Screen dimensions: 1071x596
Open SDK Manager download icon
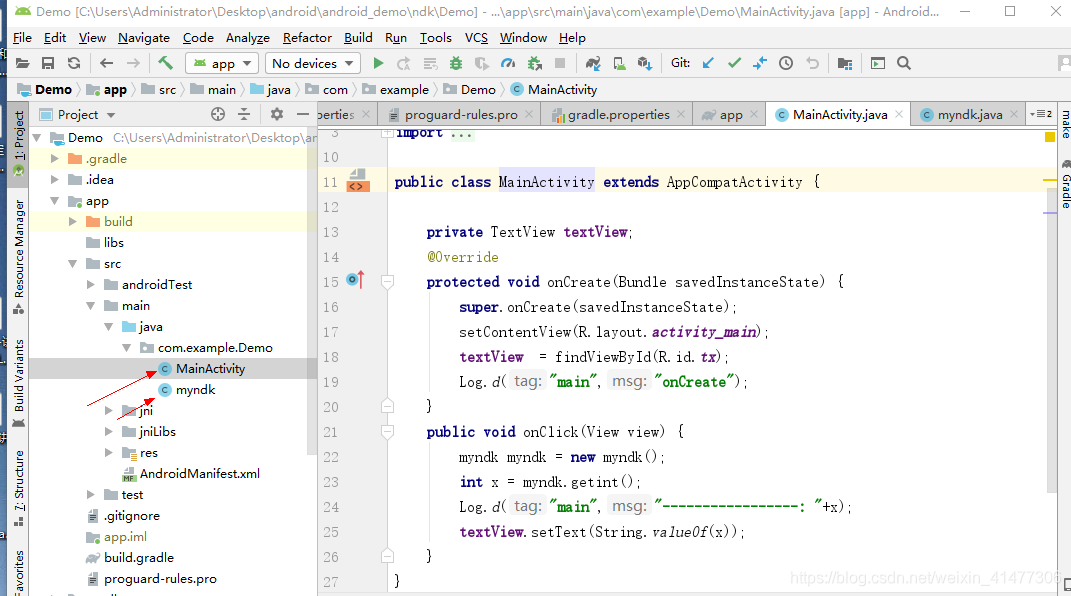point(645,63)
